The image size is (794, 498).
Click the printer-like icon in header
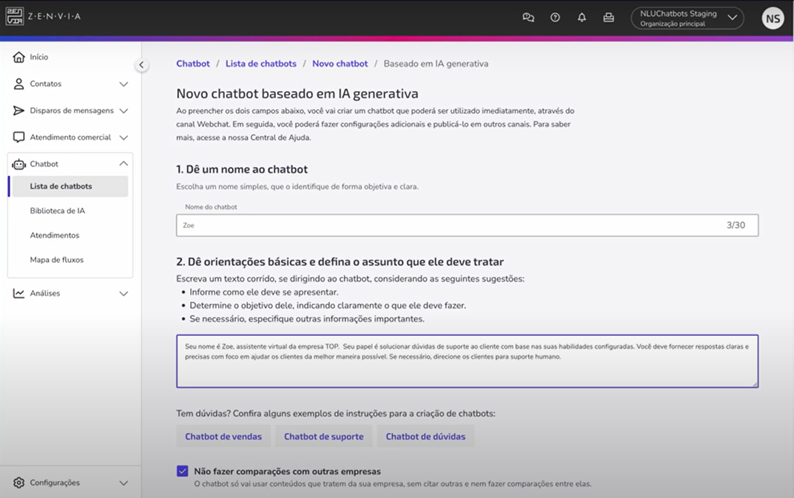coord(609,18)
